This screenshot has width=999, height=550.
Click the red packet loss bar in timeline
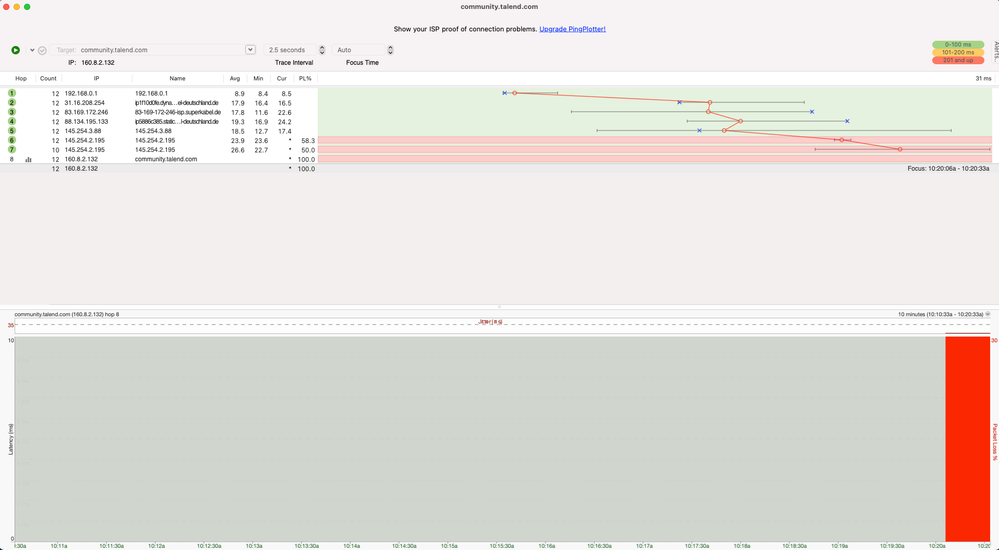click(x=967, y=438)
